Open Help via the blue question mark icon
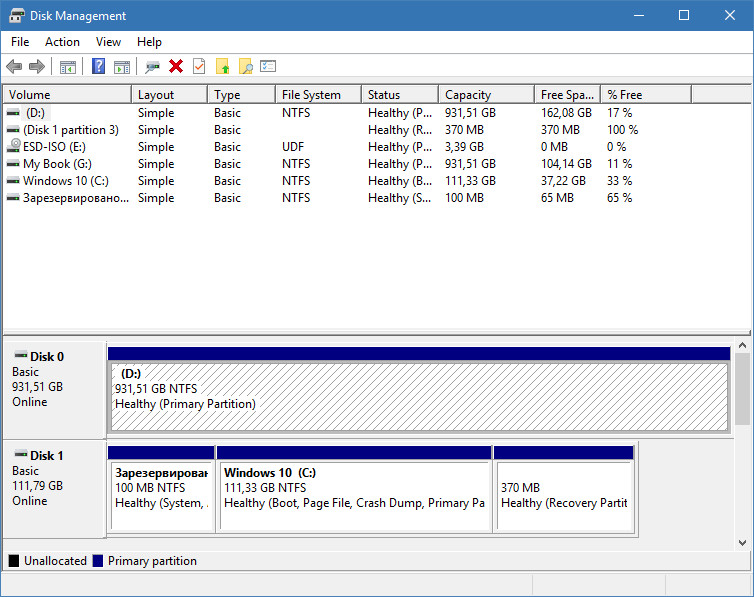The height and width of the screenshot is (597, 754). click(98, 67)
